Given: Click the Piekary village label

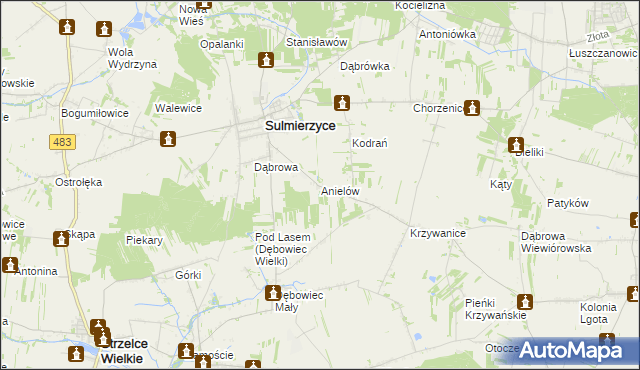Looking at the screenshot, I should 144,240.
